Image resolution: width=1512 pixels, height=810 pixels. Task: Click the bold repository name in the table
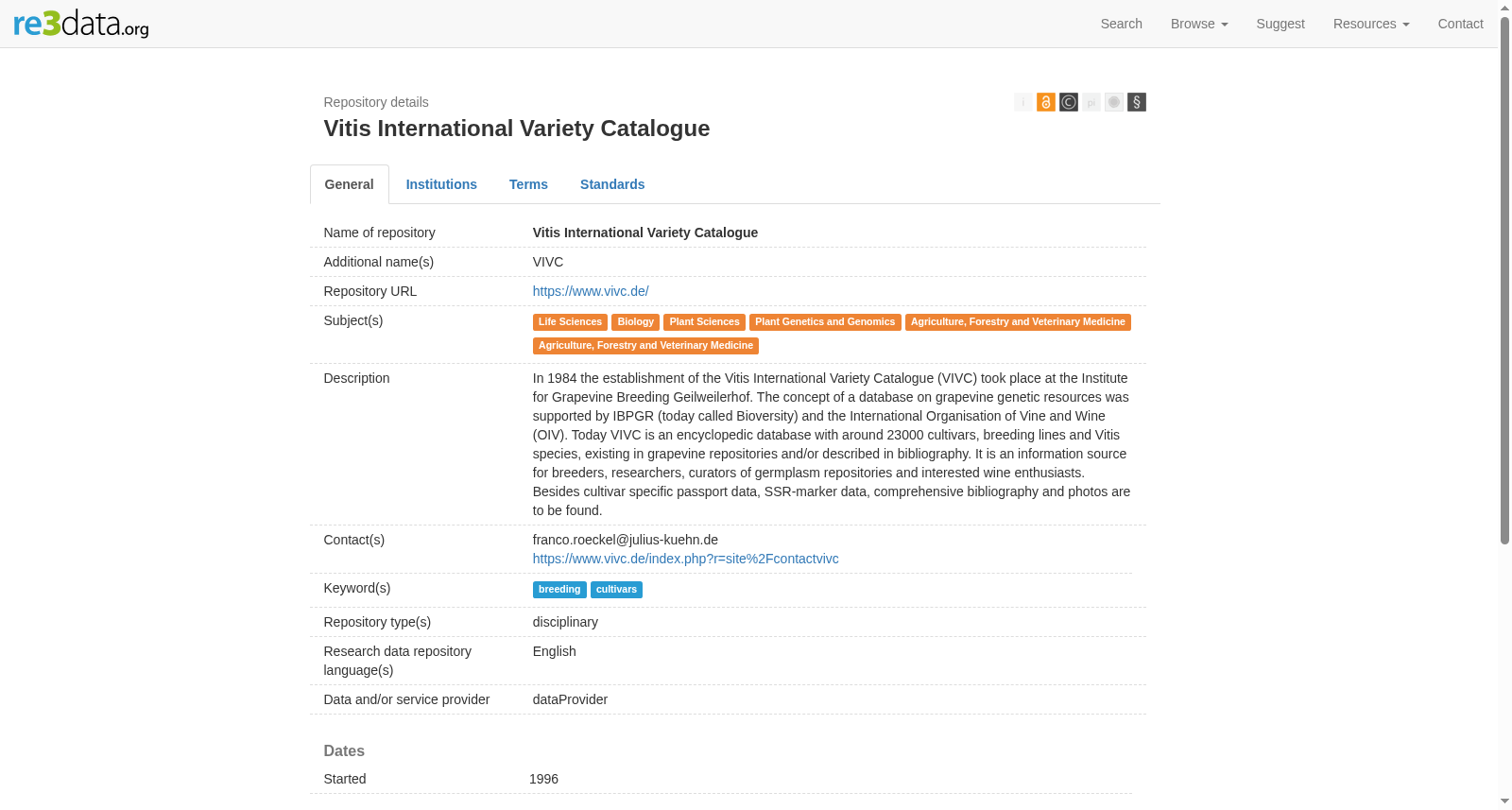click(645, 233)
